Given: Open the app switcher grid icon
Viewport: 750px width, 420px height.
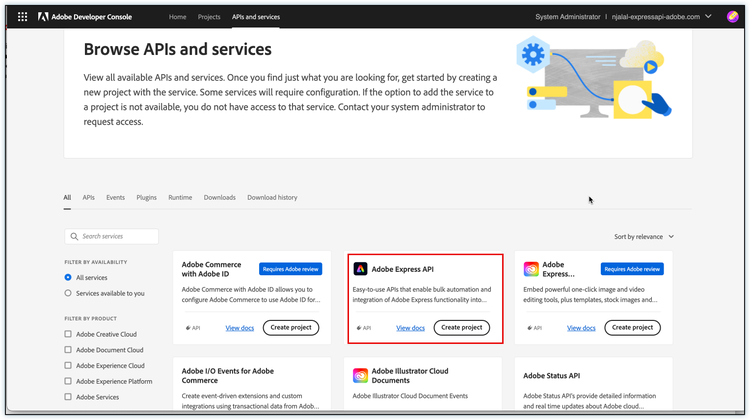Looking at the screenshot, I should (x=22, y=17).
